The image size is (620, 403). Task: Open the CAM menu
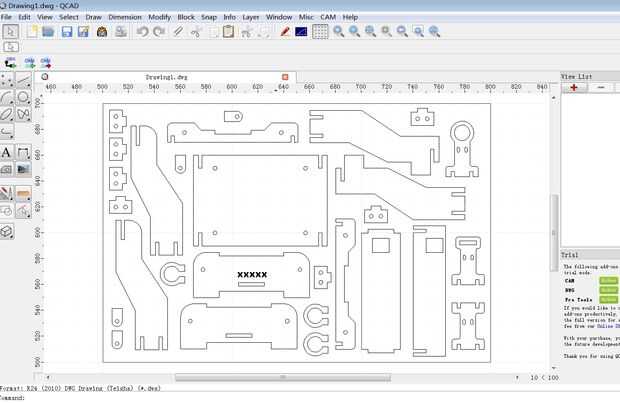[328, 17]
